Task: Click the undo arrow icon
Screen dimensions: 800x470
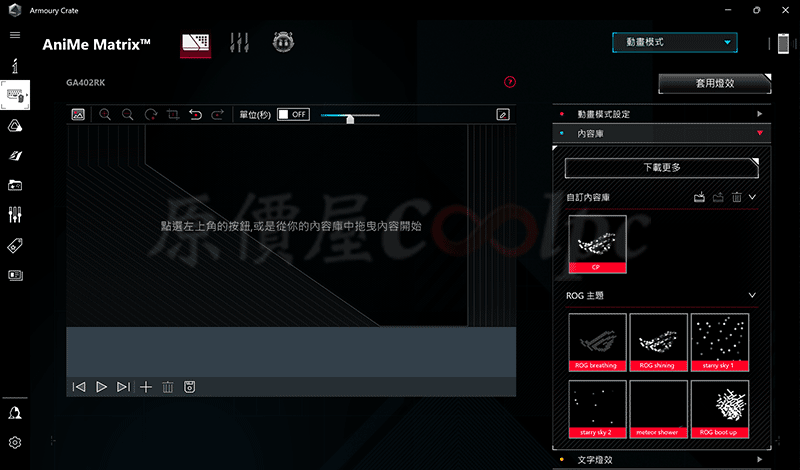Action: point(195,114)
